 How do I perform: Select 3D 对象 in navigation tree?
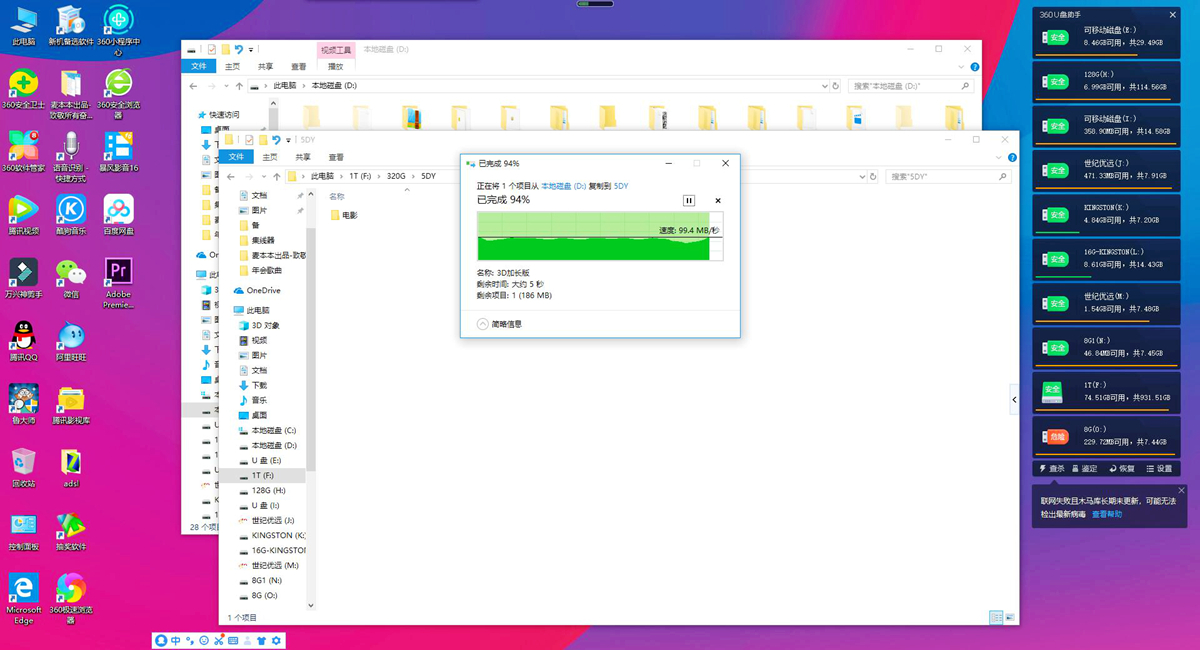point(259,325)
